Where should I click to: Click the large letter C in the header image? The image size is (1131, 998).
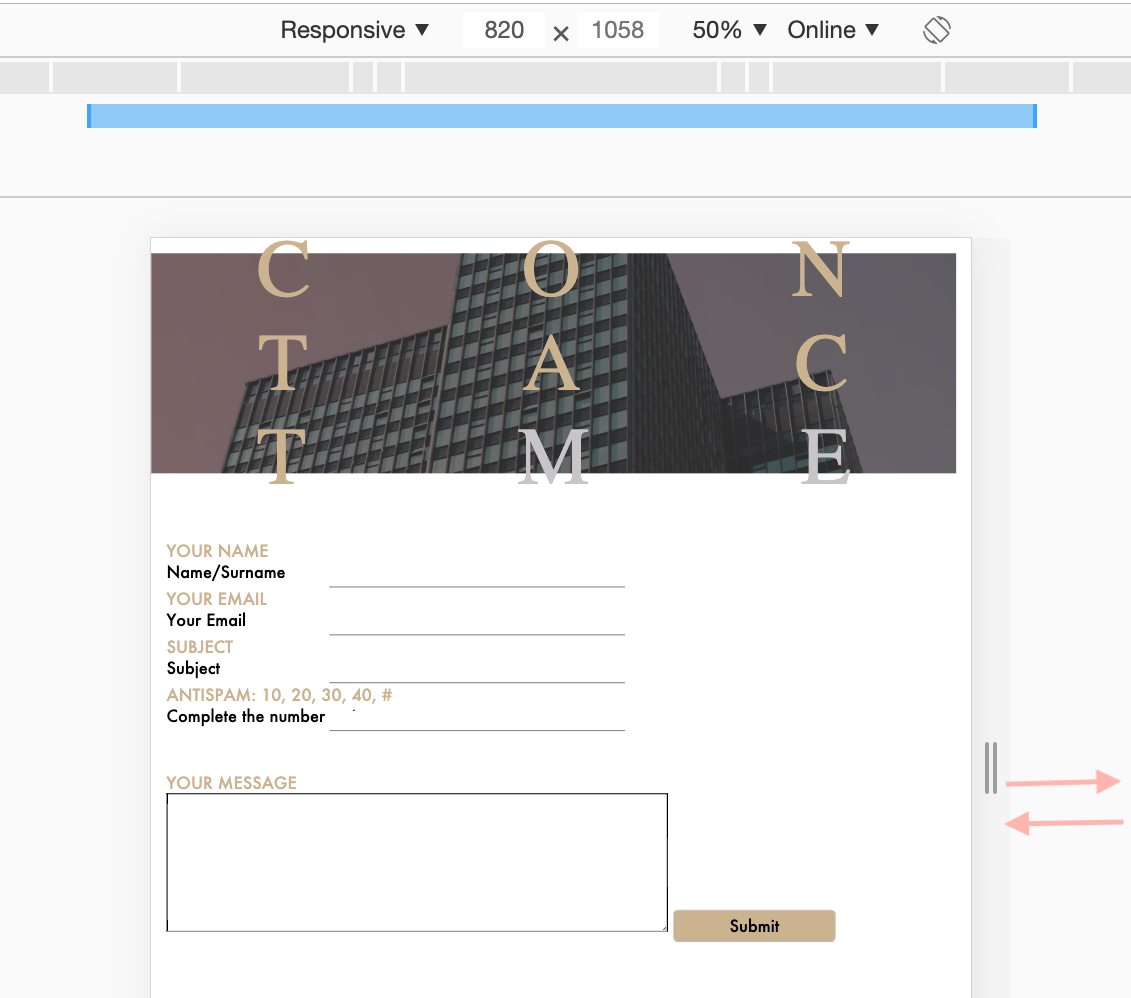tap(283, 268)
